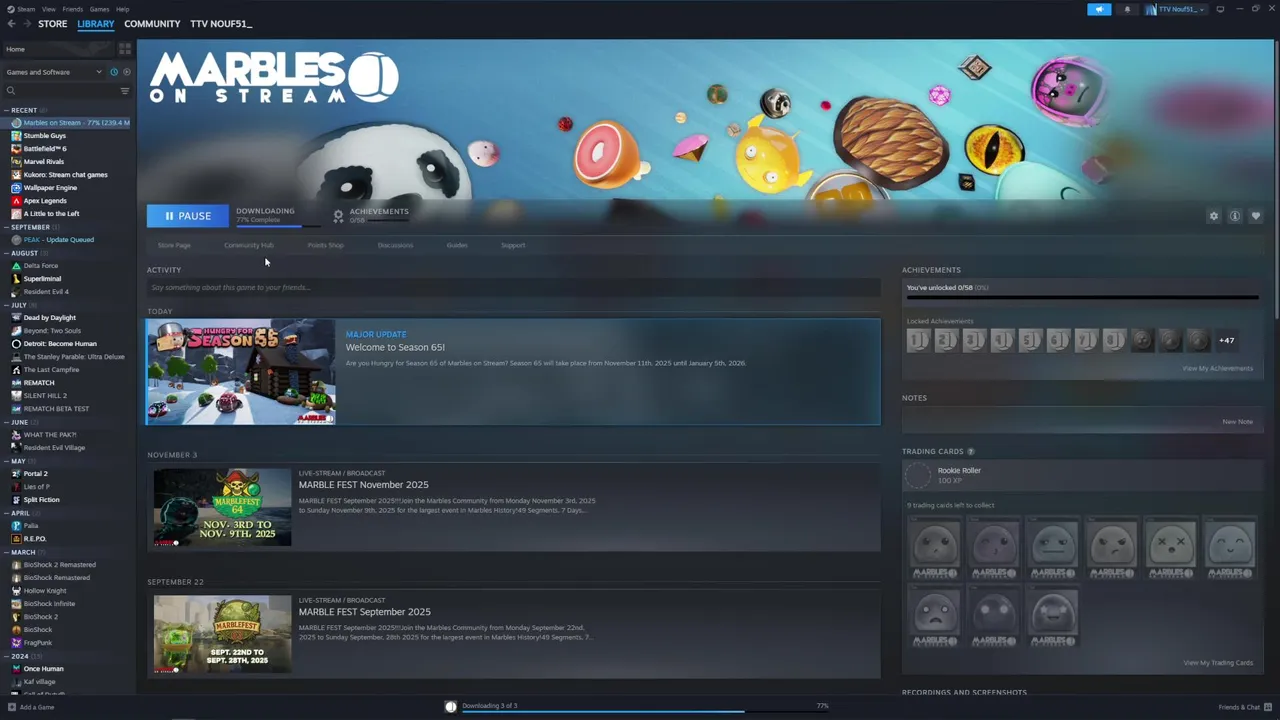Switch to the STORE tab

click(53, 24)
